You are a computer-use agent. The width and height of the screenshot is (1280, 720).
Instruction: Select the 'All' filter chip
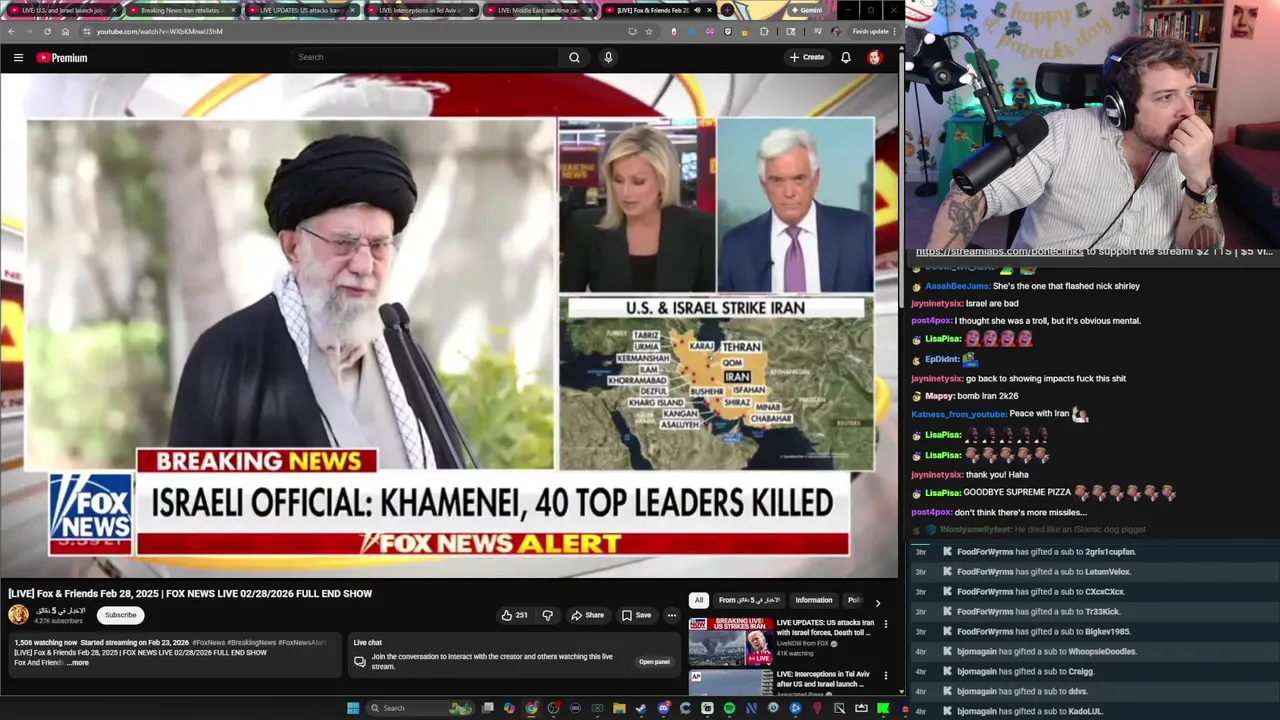[698, 600]
